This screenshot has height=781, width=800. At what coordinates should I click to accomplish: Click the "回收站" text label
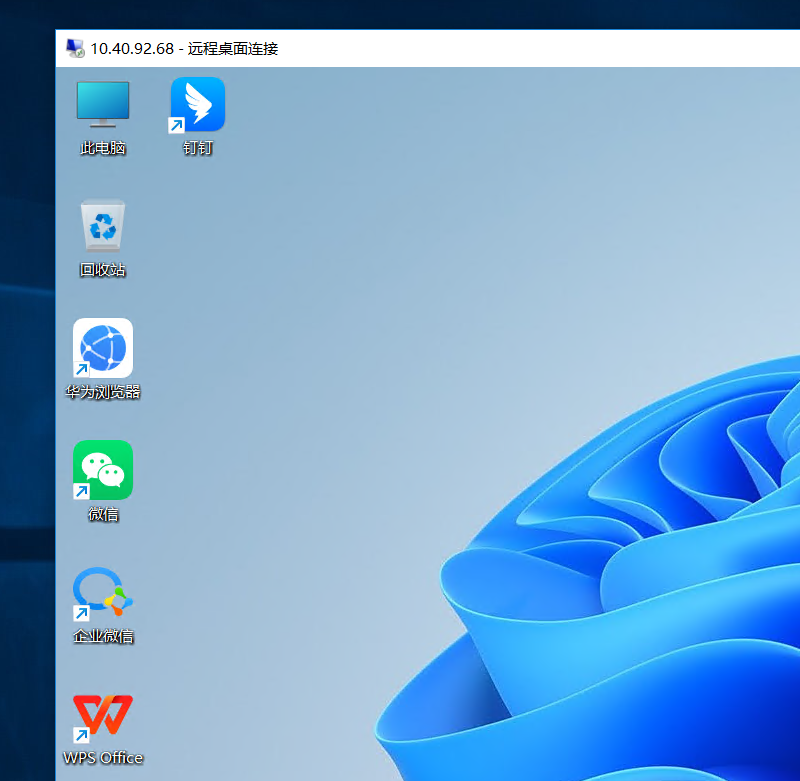coord(103,270)
